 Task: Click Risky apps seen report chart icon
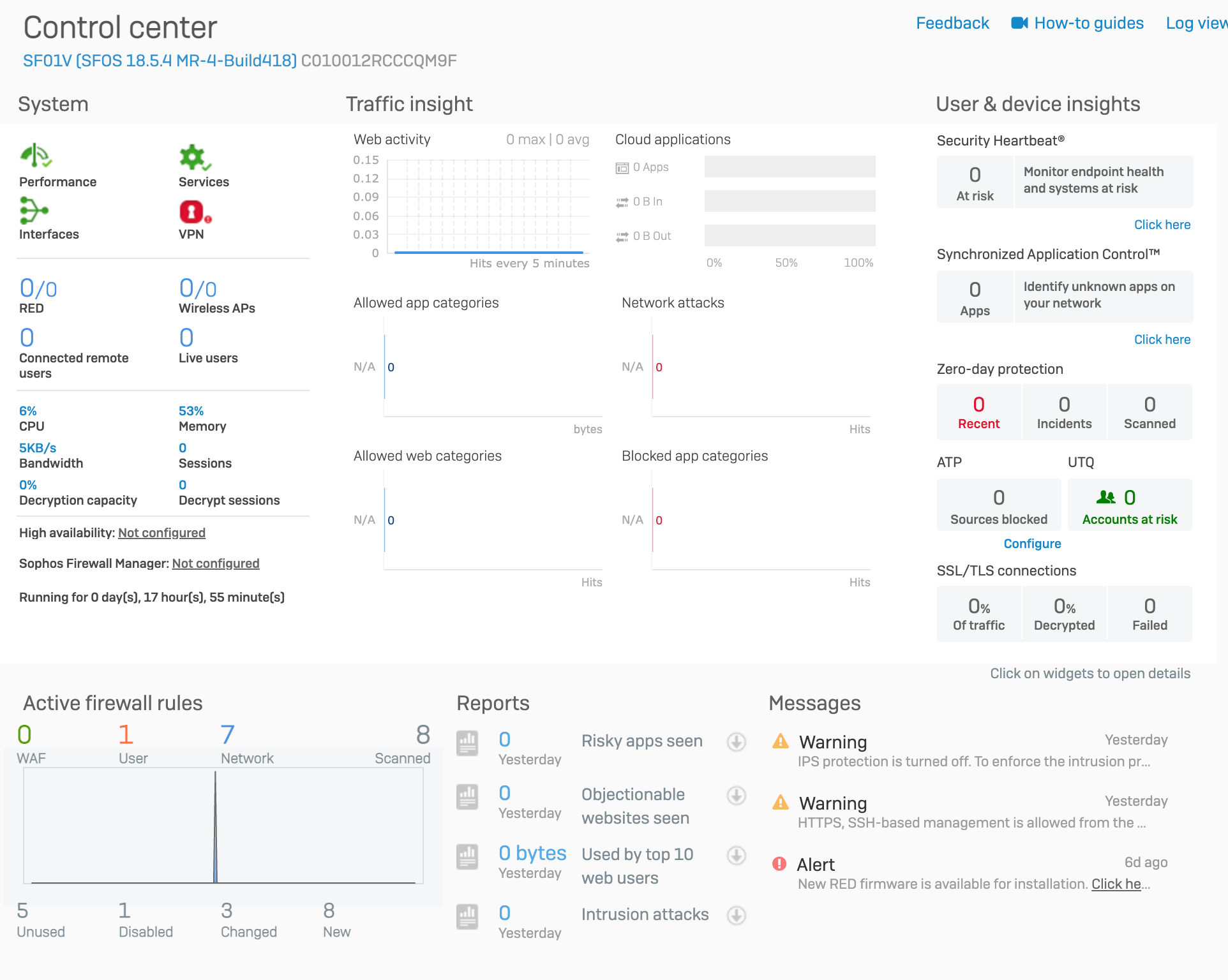click(468, 743)
